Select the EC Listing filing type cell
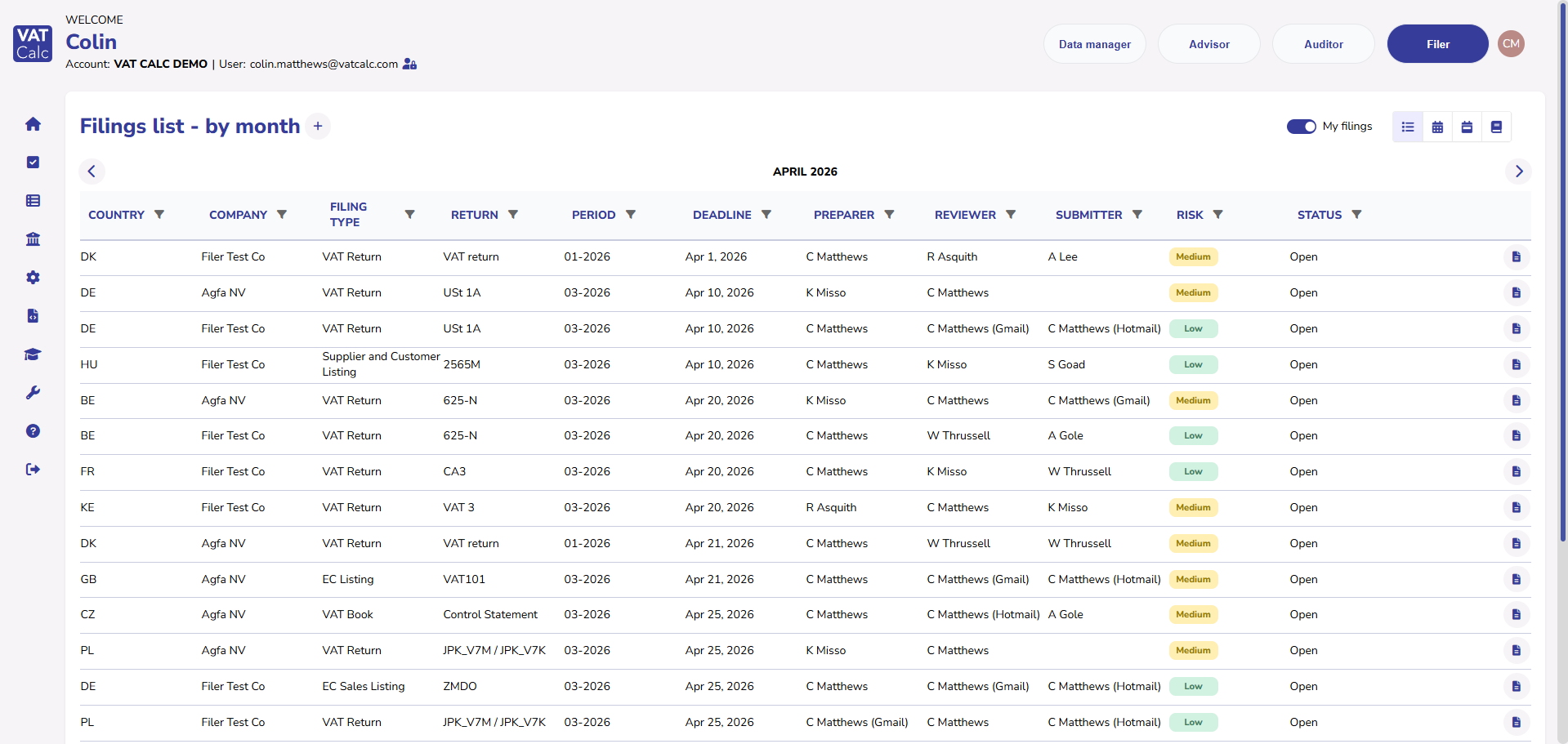 click(x=348, y=580)
